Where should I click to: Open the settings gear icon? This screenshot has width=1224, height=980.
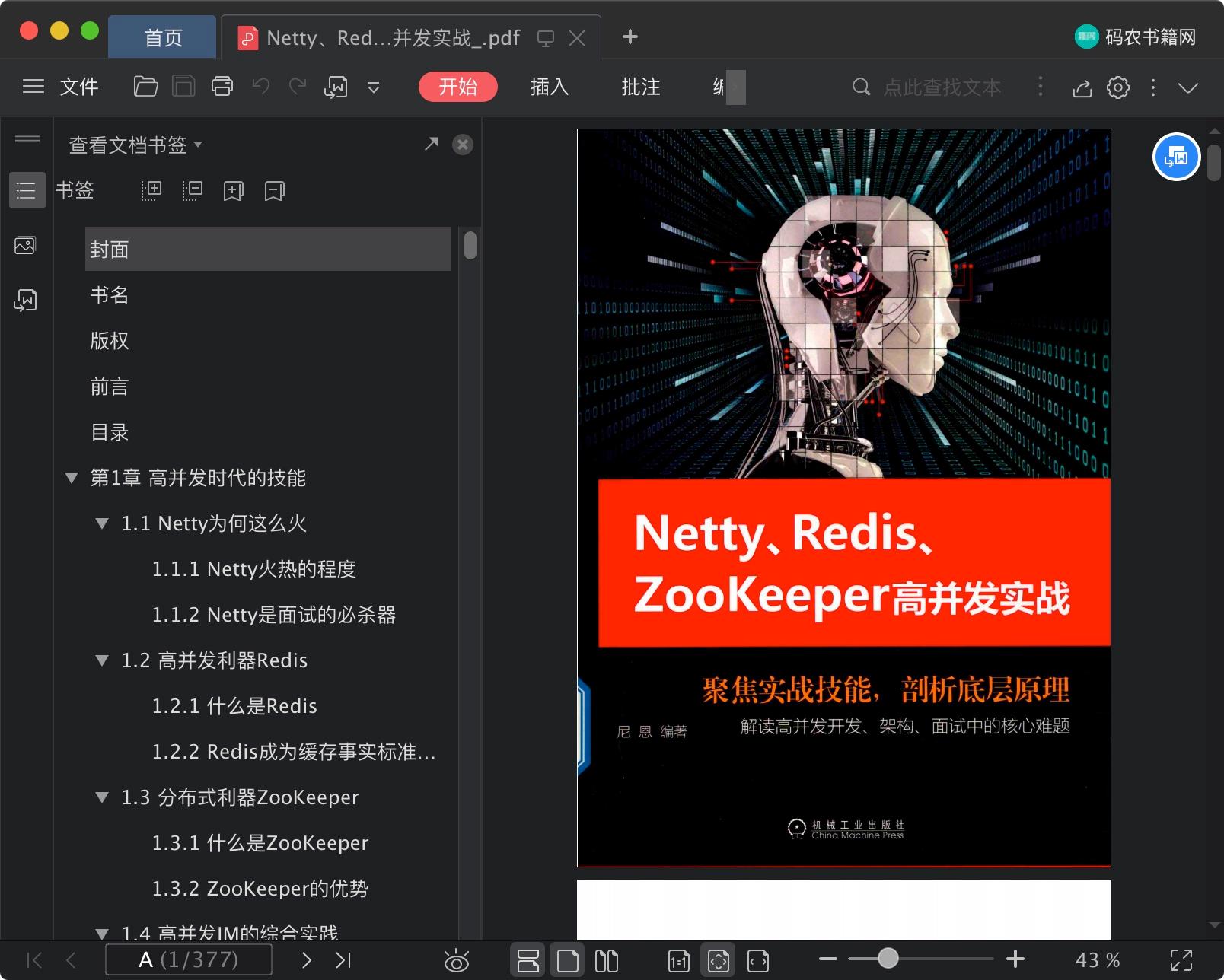(x=1117, y=87)
